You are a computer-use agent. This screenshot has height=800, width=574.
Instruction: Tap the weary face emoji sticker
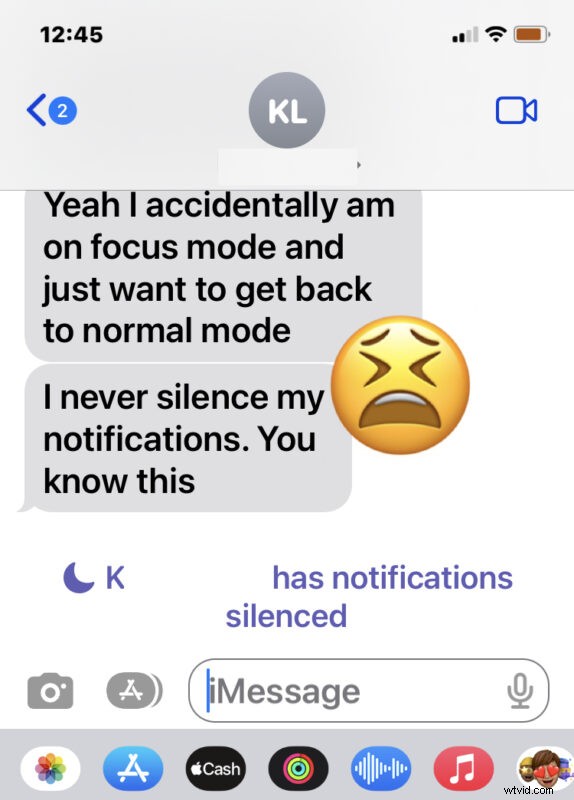pos(401,385)
